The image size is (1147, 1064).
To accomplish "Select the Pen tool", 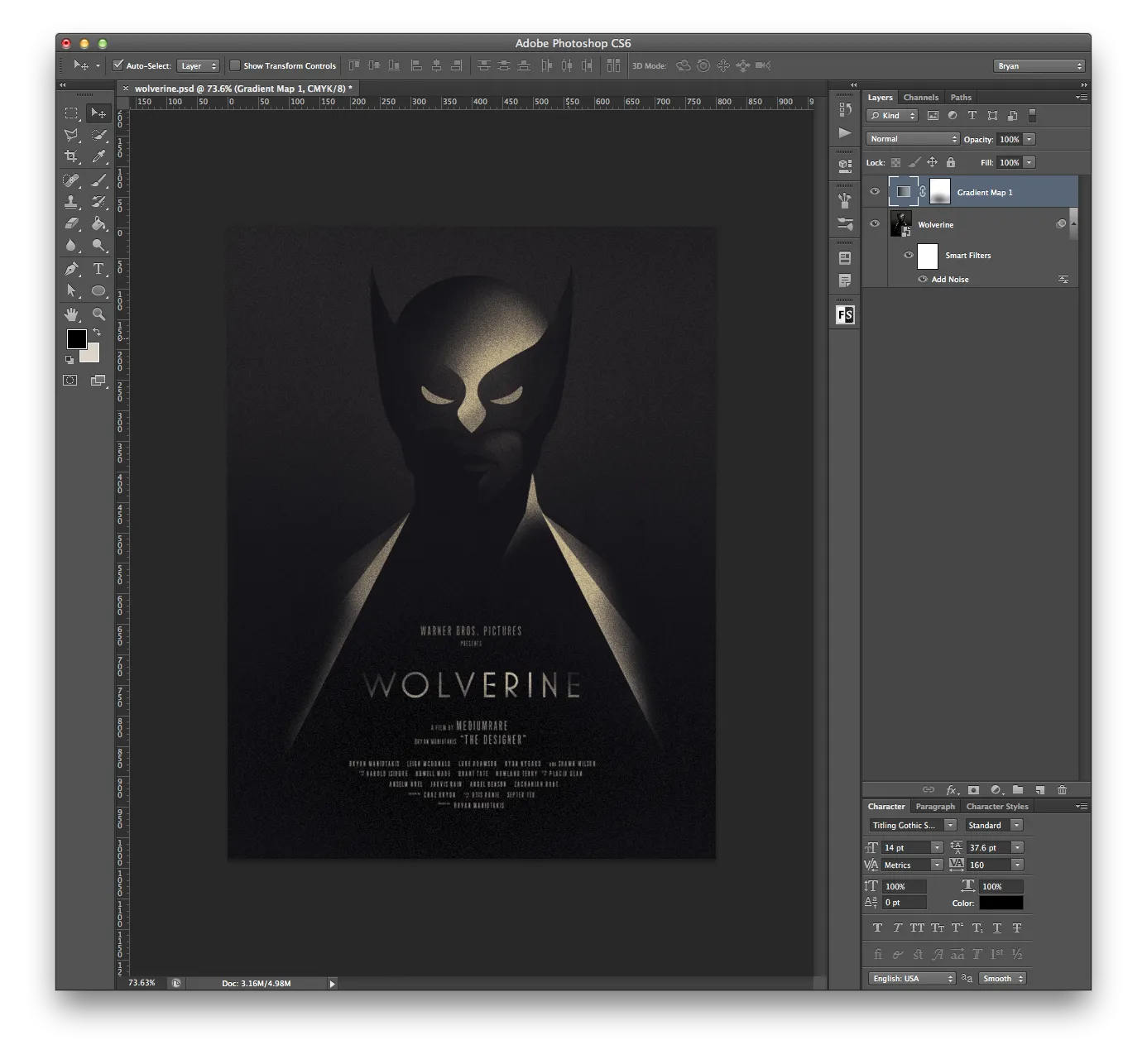I will click(72, 269).
